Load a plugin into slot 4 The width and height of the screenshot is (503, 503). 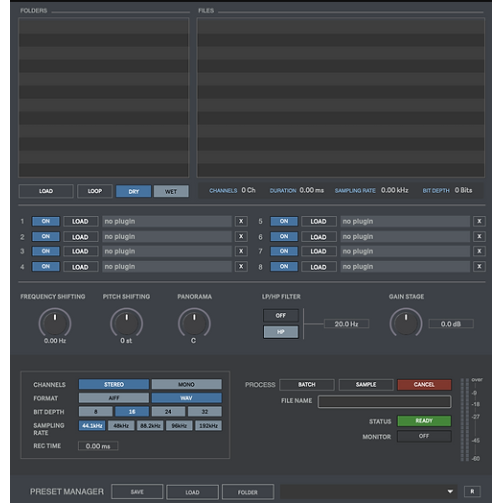(x=81, y=267)
